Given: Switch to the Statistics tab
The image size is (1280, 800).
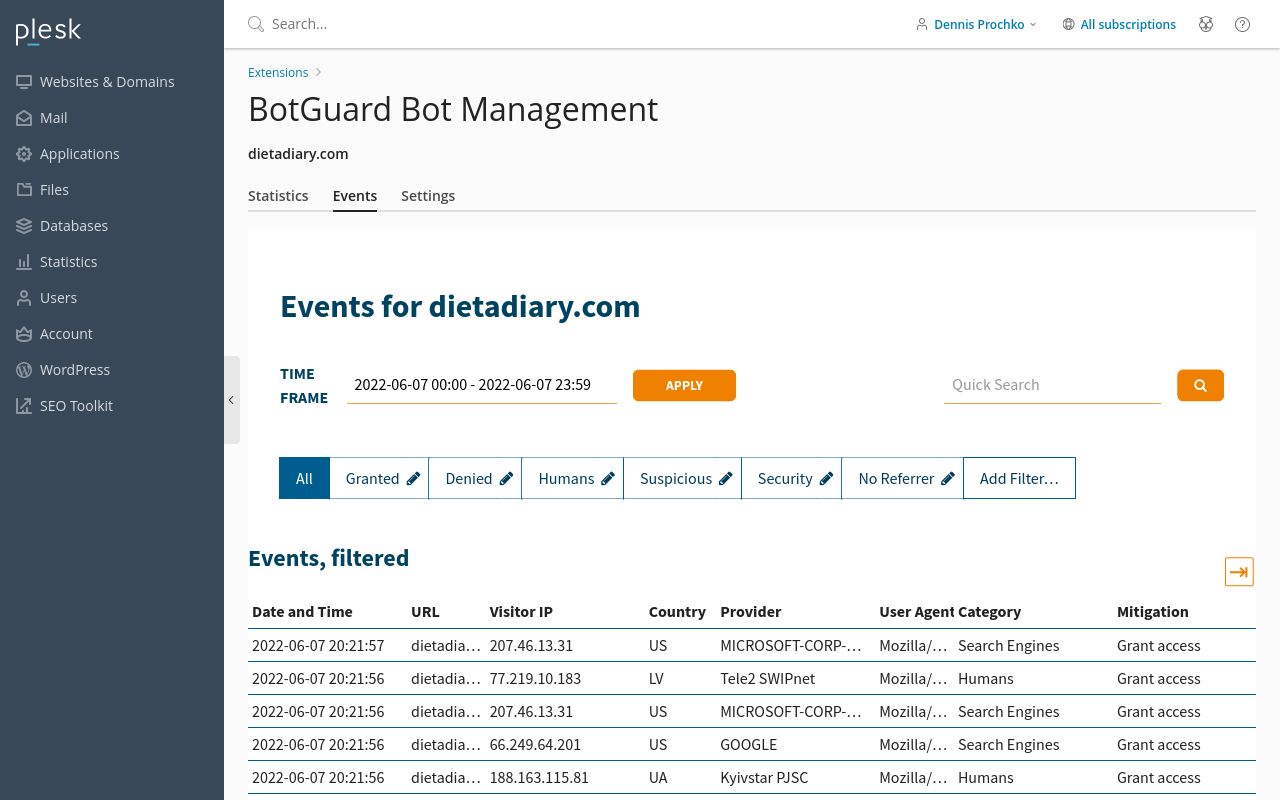Looking at the screenshot, I should (x=278, y=196).
